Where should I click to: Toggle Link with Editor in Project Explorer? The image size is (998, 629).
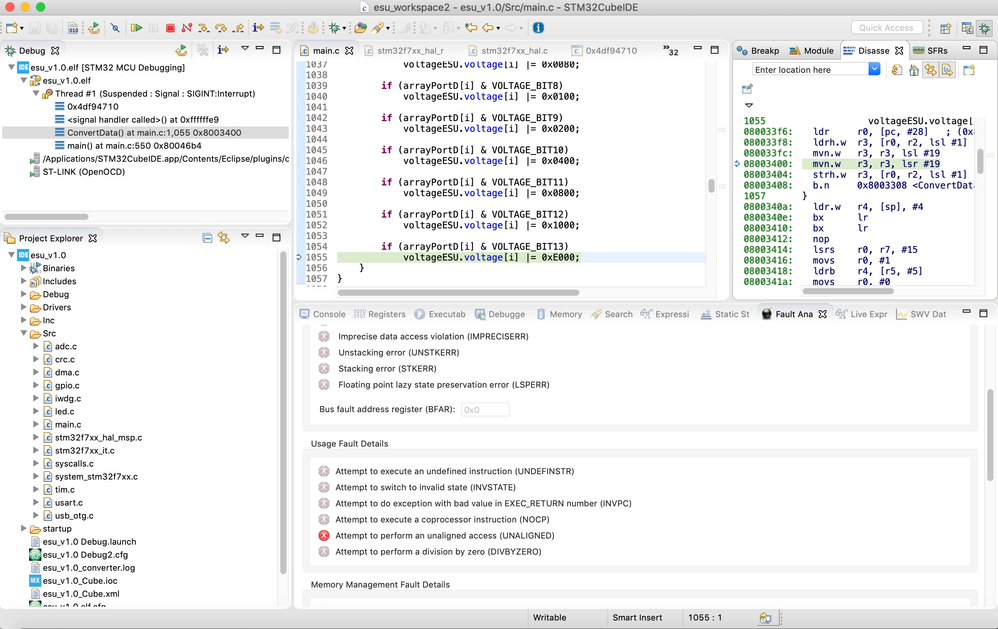pos(224,238)
